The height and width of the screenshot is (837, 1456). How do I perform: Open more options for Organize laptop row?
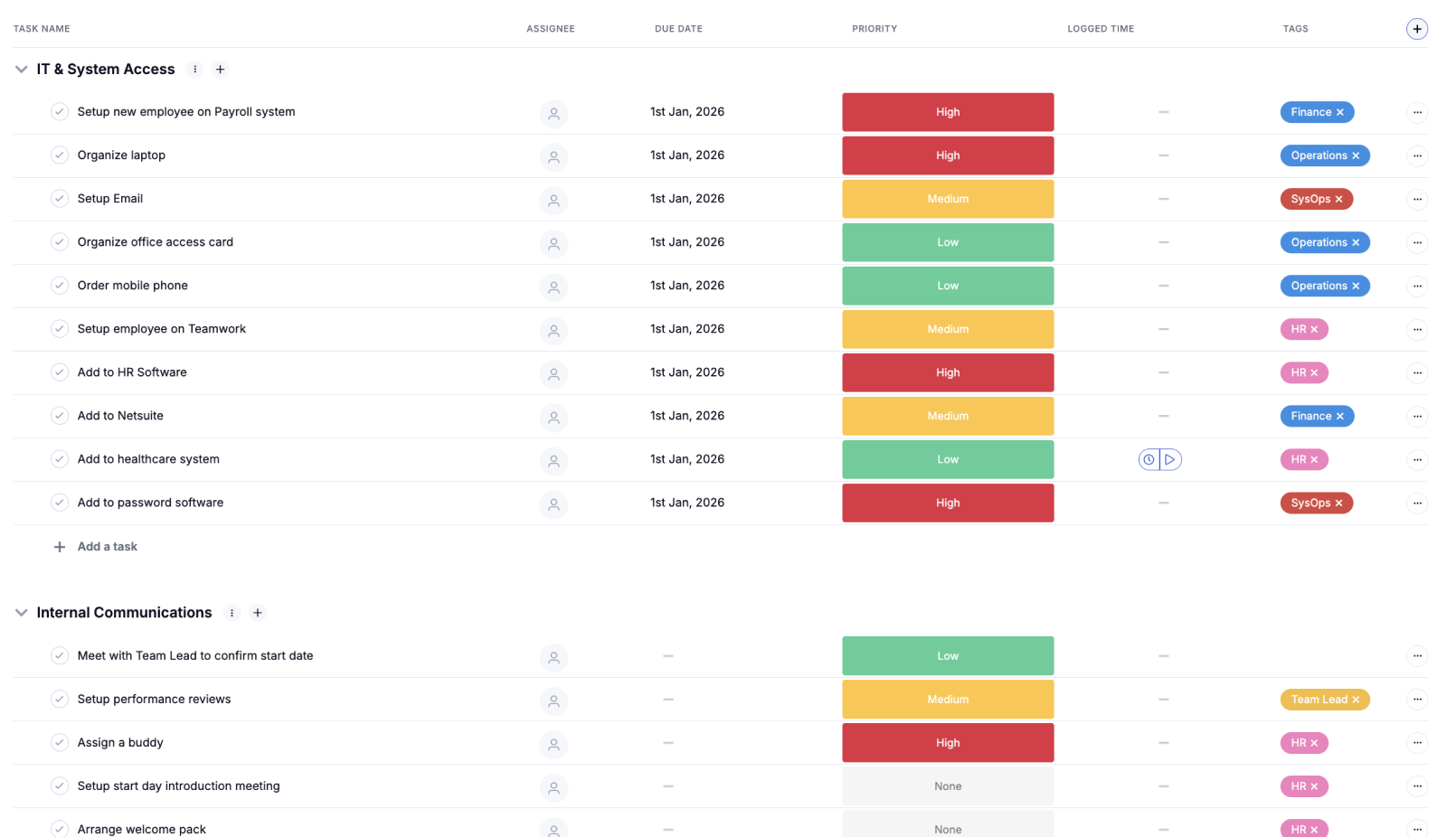[1416, 155]
